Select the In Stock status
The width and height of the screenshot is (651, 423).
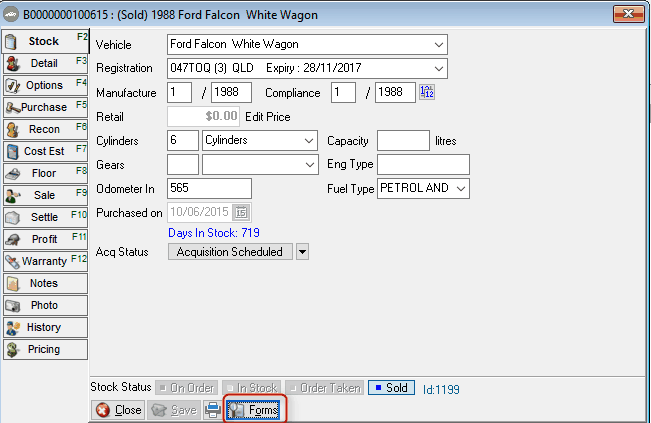252,388
